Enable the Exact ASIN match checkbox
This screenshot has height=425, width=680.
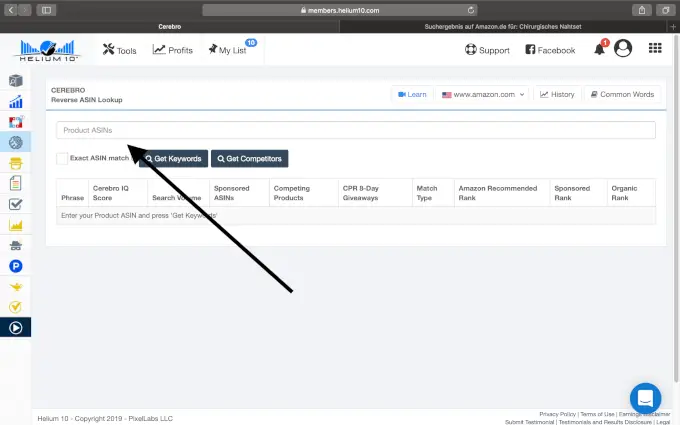[x=63, y=158]
